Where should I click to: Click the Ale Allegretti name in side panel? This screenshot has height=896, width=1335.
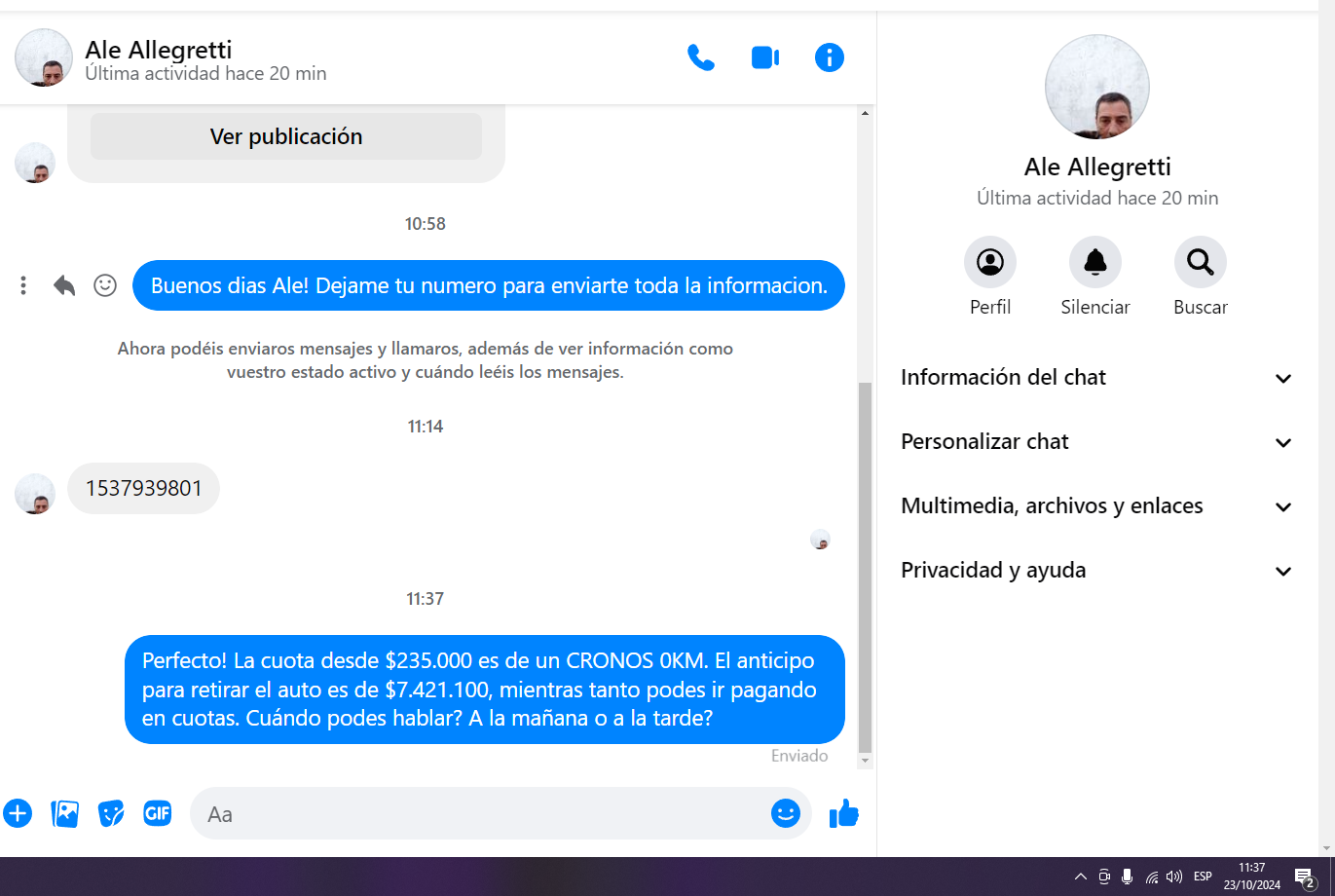point(1097,167)
